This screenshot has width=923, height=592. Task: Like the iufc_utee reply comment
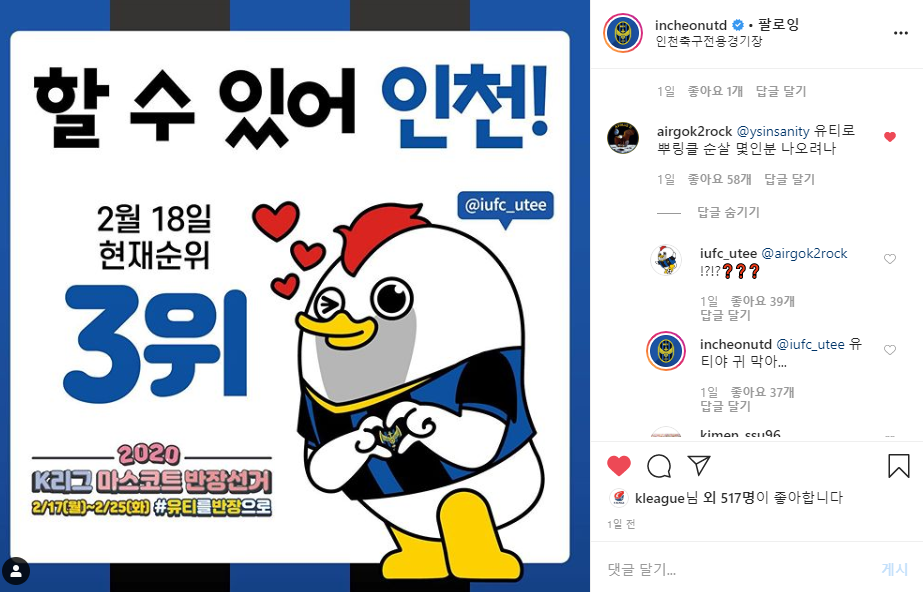pyautogui.click(x=890, y=259)
